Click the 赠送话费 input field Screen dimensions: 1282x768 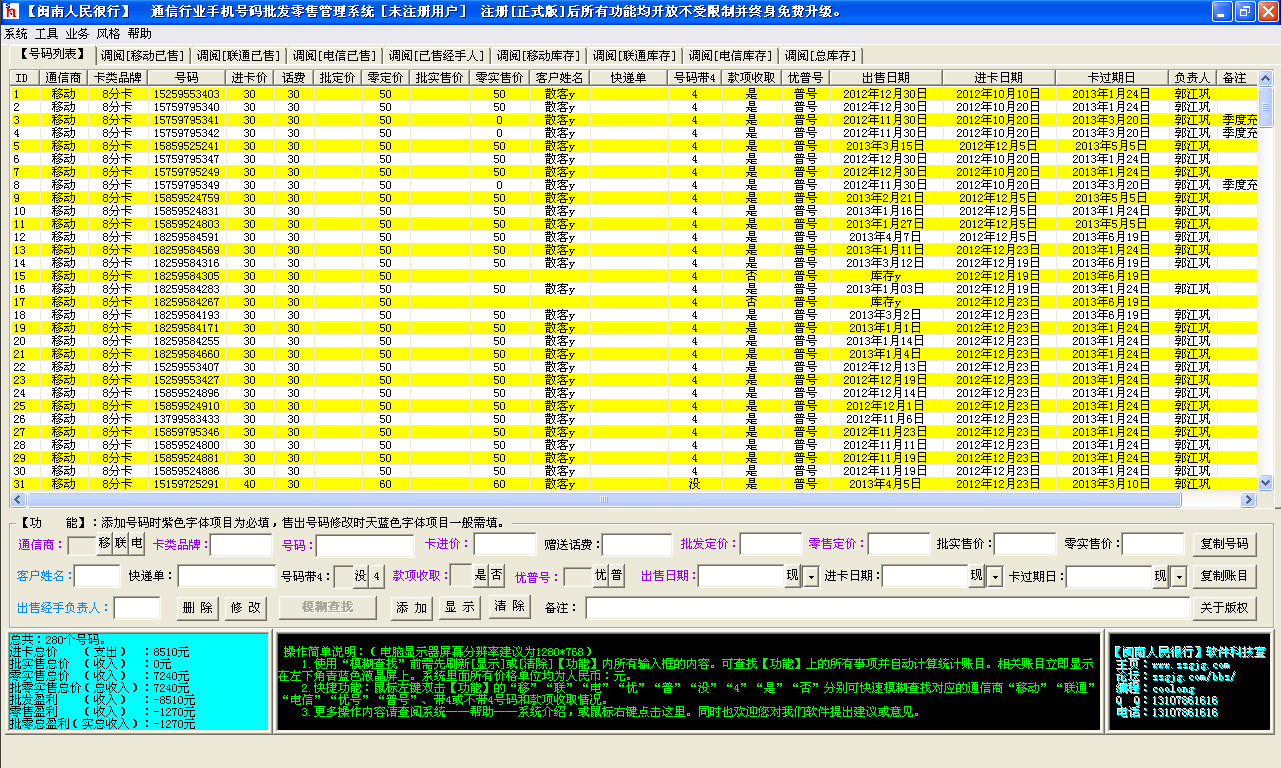tap(637, 545)
